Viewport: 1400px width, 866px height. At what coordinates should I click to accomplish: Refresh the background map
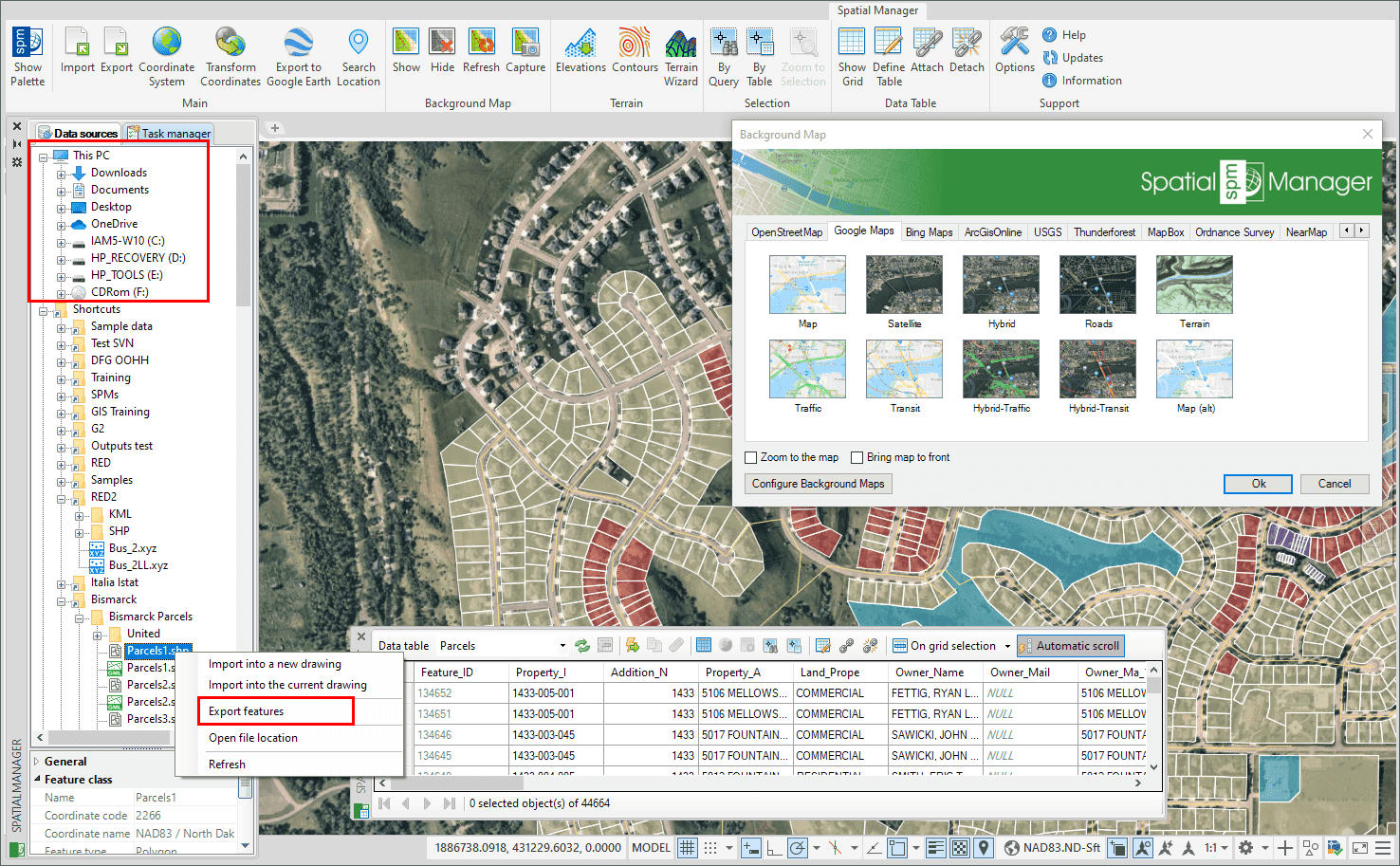tap(481, 50)
